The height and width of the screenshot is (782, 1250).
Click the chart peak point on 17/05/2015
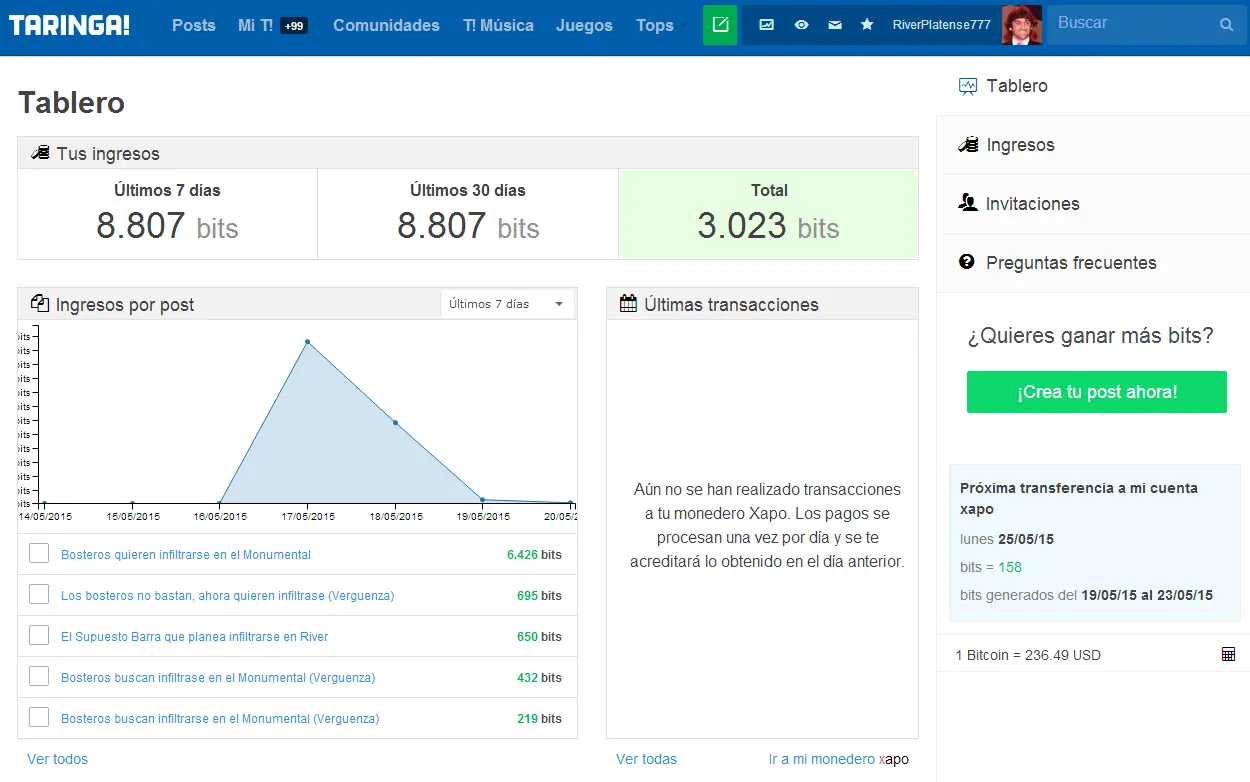(307, 342)
